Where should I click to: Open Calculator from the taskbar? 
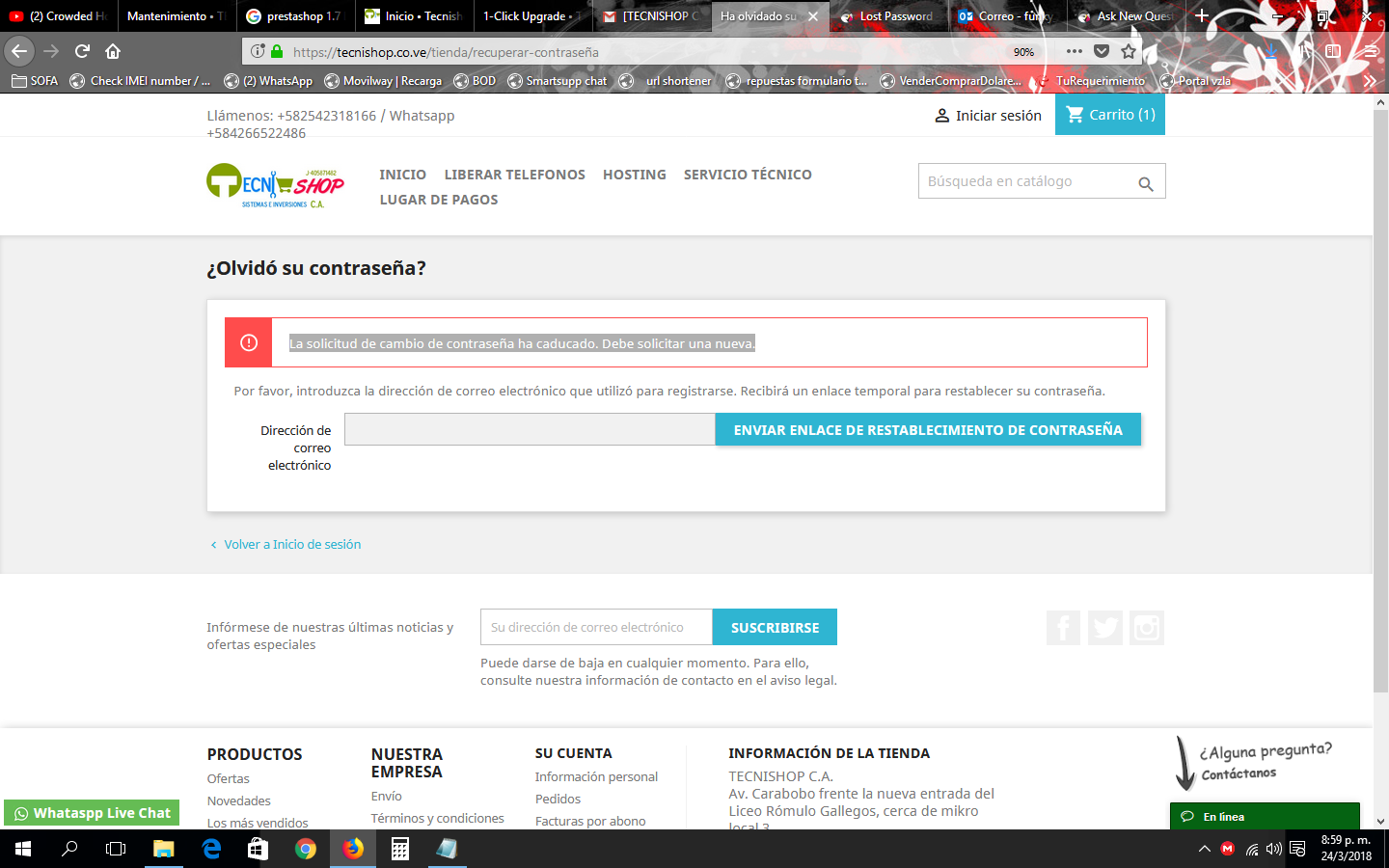pyautogui.click(x=400, y=849)
